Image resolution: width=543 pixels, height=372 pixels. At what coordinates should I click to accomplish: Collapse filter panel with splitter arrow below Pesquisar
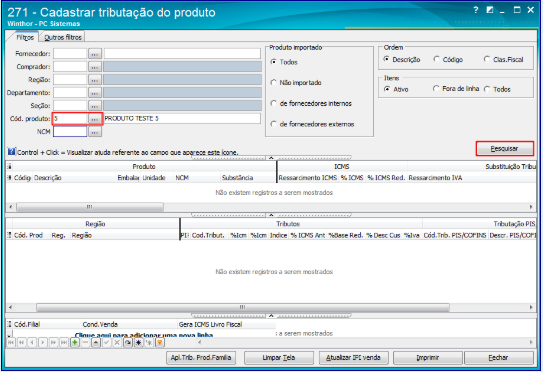click(271, 158)
